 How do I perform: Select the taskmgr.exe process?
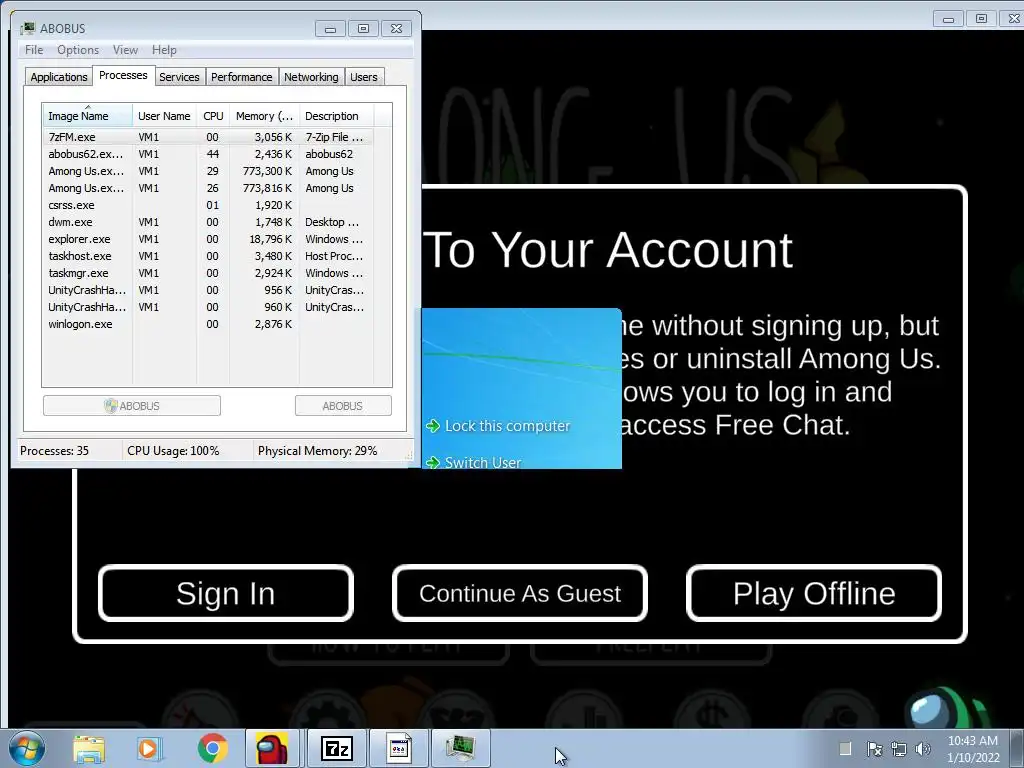click(x=208, y=273)
